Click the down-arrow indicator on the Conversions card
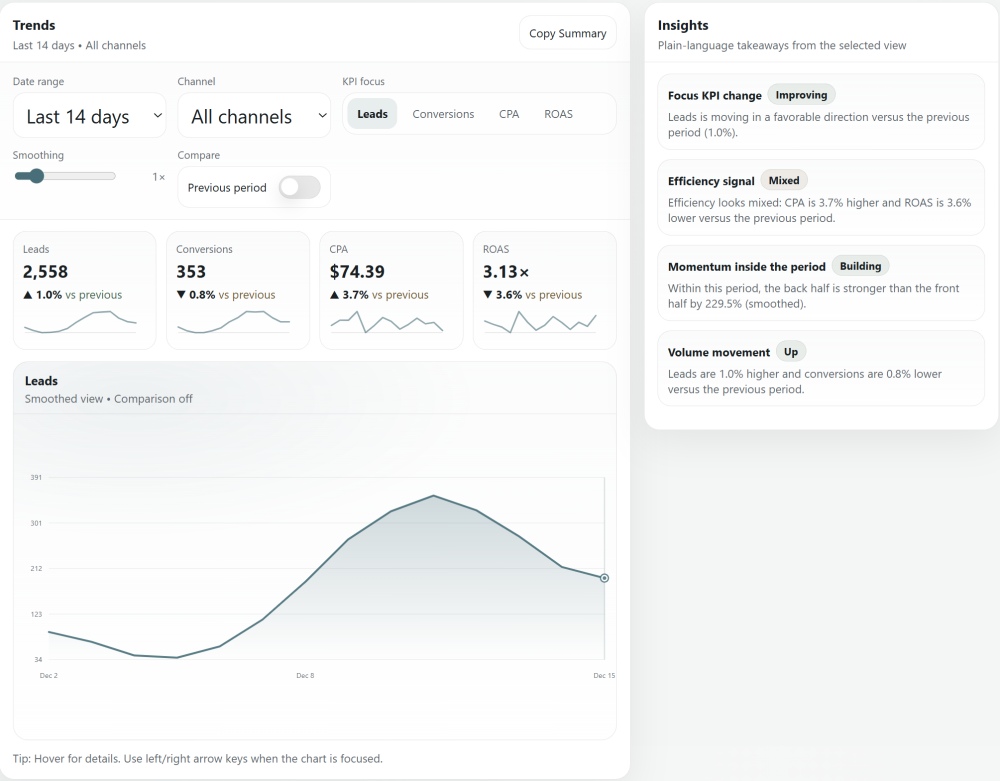The height and width of the screenshot is (781, 1000). pos(177,295)
